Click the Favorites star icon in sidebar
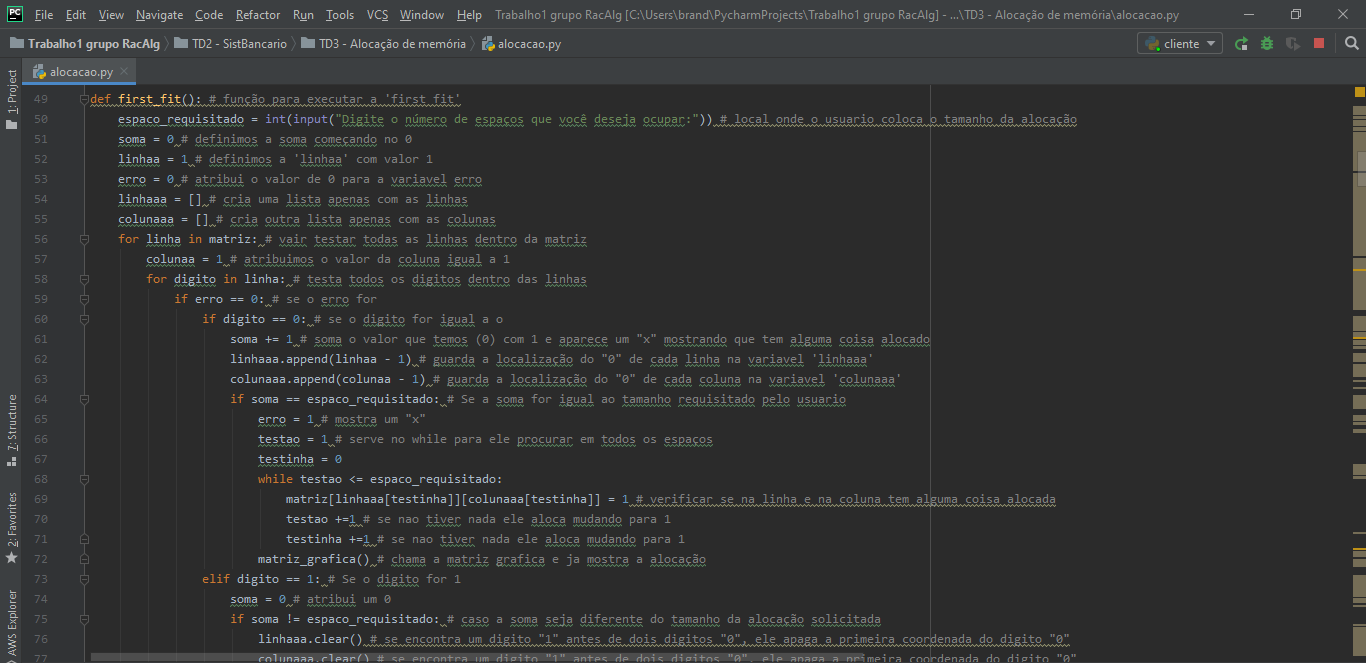The image size is (1366, 663). pos(12,557)
